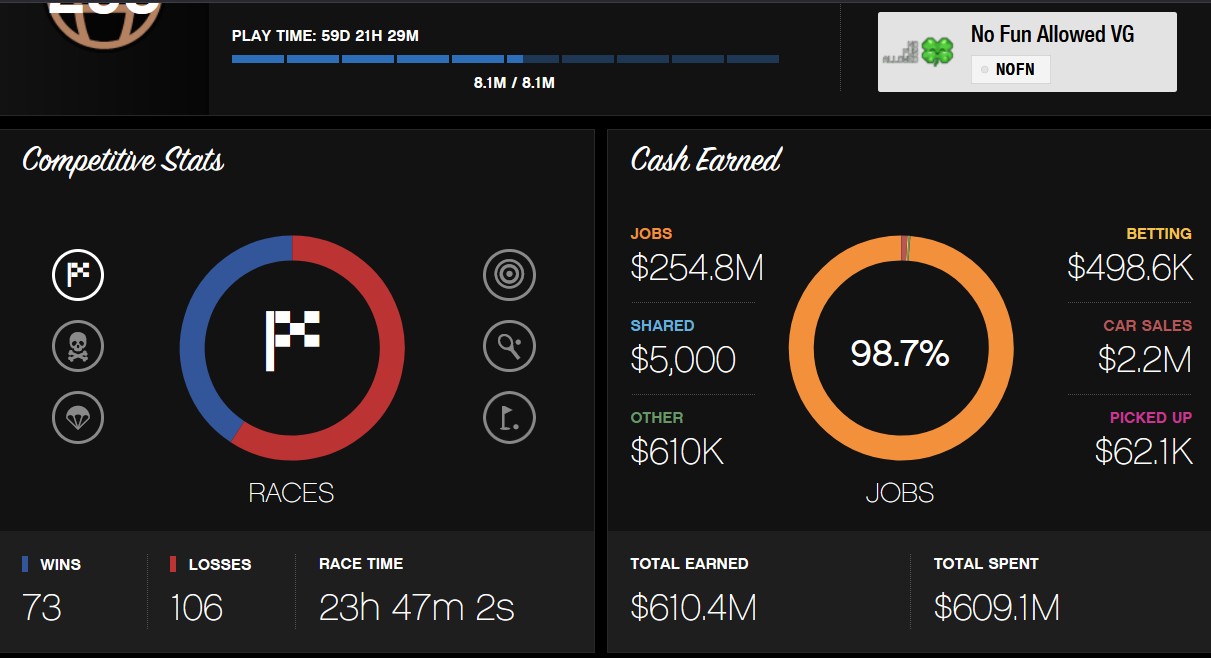The image size is (1211, 658).
Task: Click the rank progress bar
Action: (x=505, y=59)
